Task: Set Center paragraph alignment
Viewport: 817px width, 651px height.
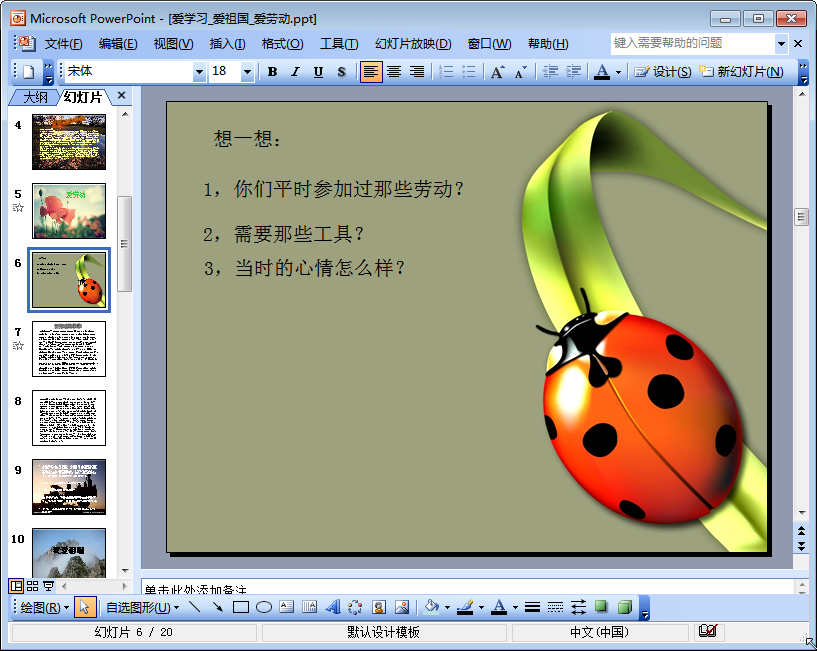Action: 394,71
